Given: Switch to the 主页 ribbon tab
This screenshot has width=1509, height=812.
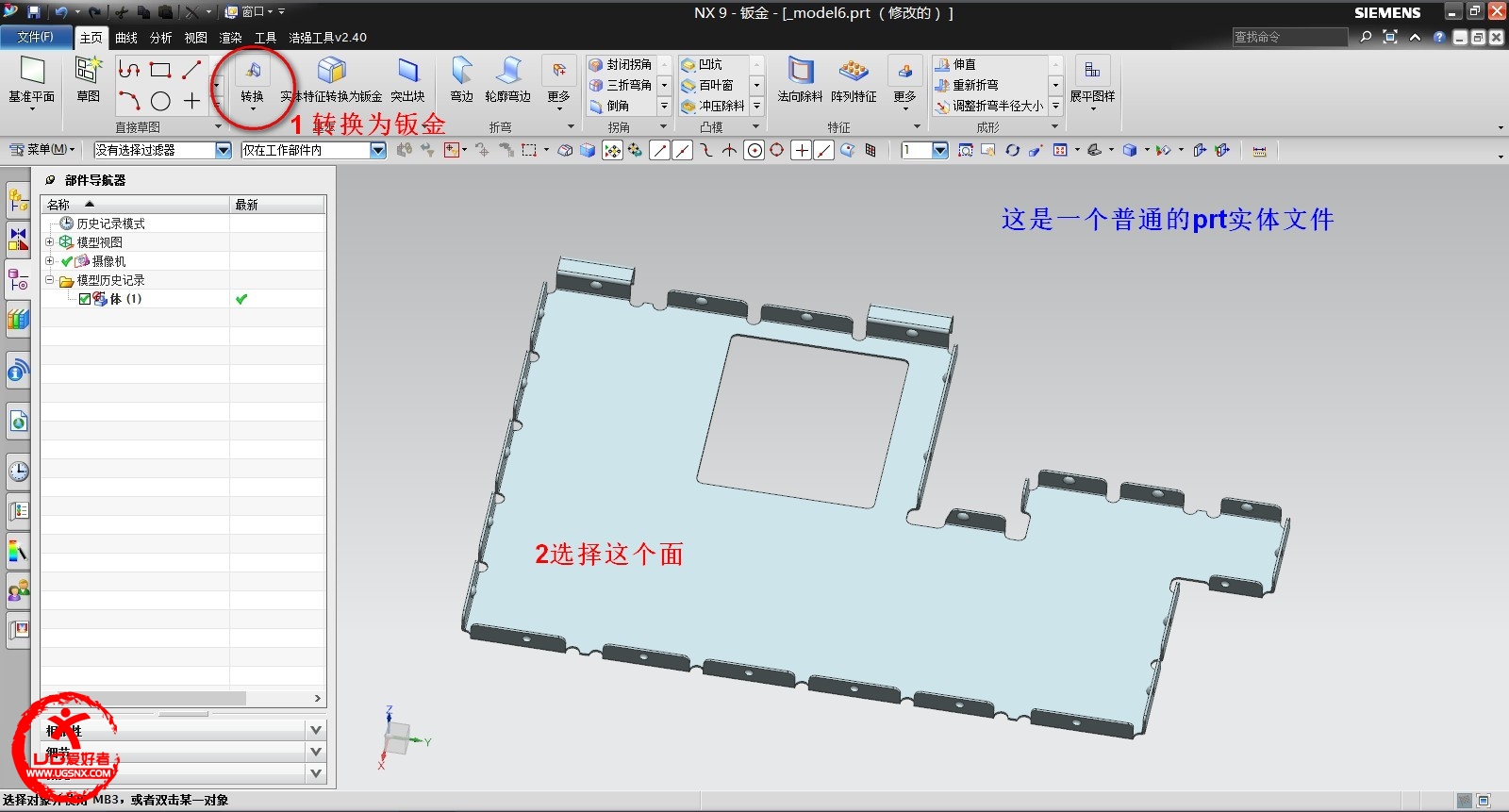Looking at the screenshot, I should tap(91, 38).
